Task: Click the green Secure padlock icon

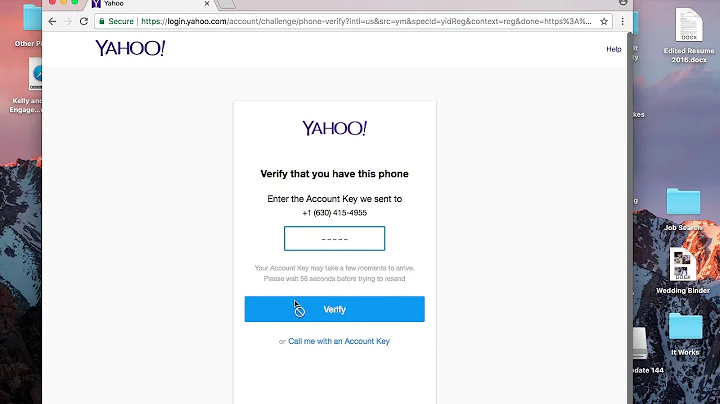Action: (102, 21)
